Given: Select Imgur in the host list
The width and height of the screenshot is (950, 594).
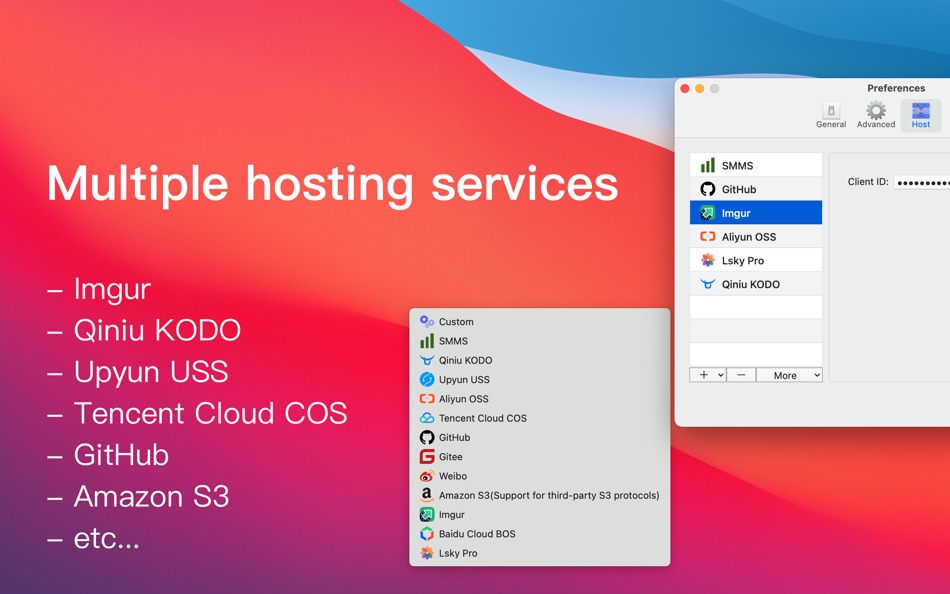Looking at the screenshot, I should pyautogui.click(x=756, y=213).
